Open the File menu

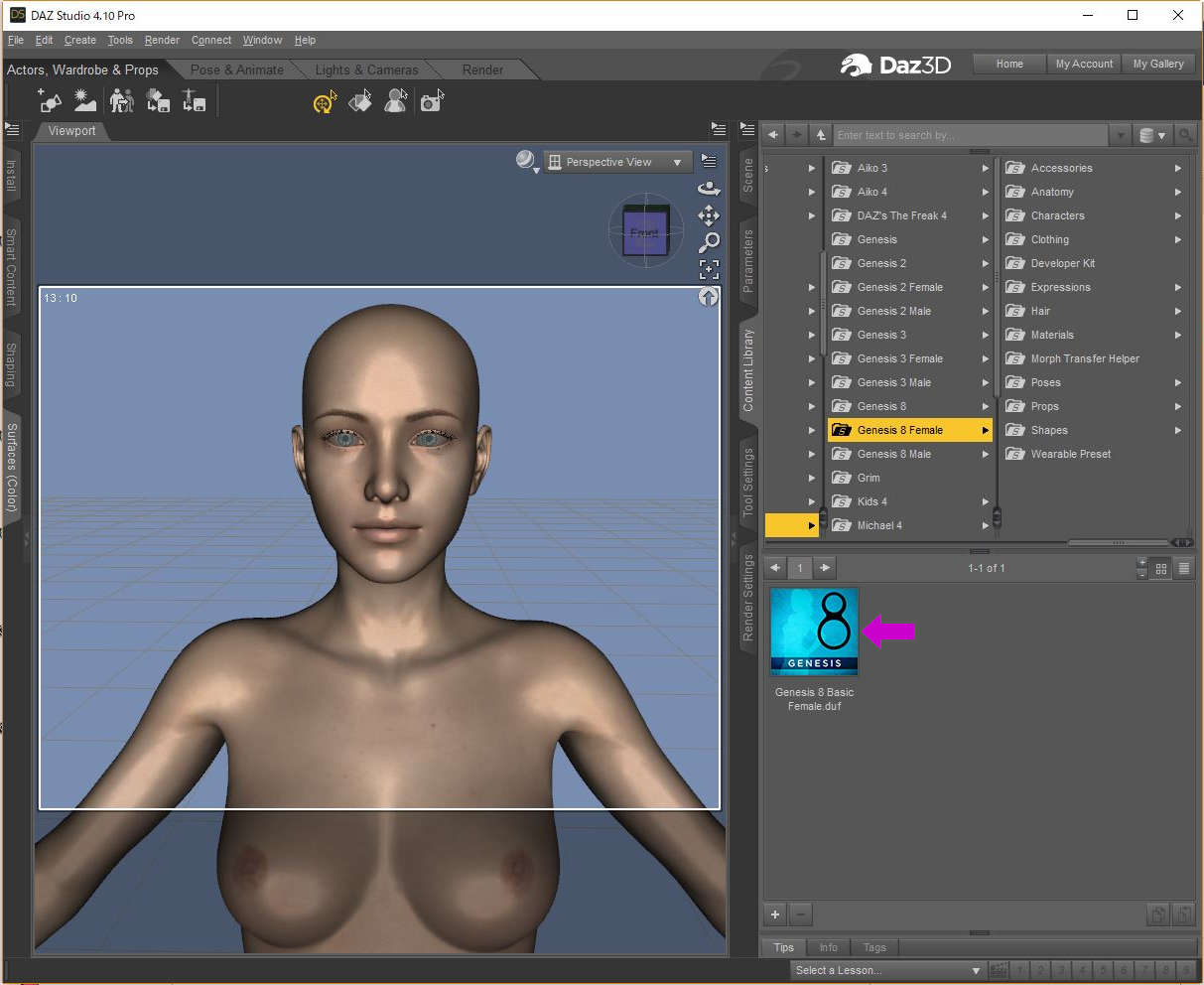tap(16, 40)
